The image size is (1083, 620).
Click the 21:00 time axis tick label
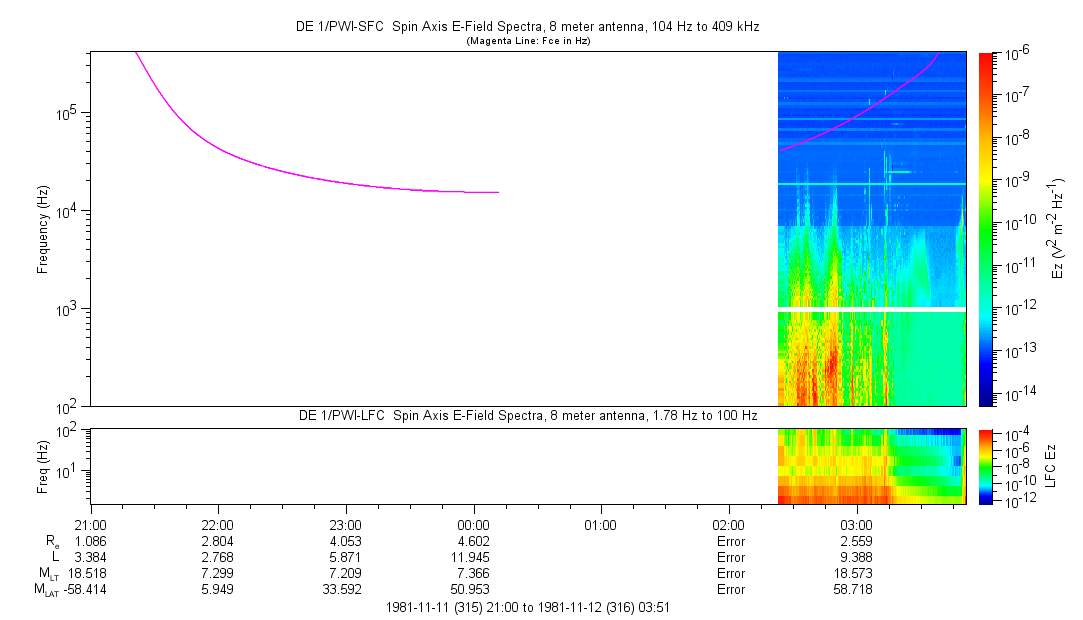coord(90,525)
